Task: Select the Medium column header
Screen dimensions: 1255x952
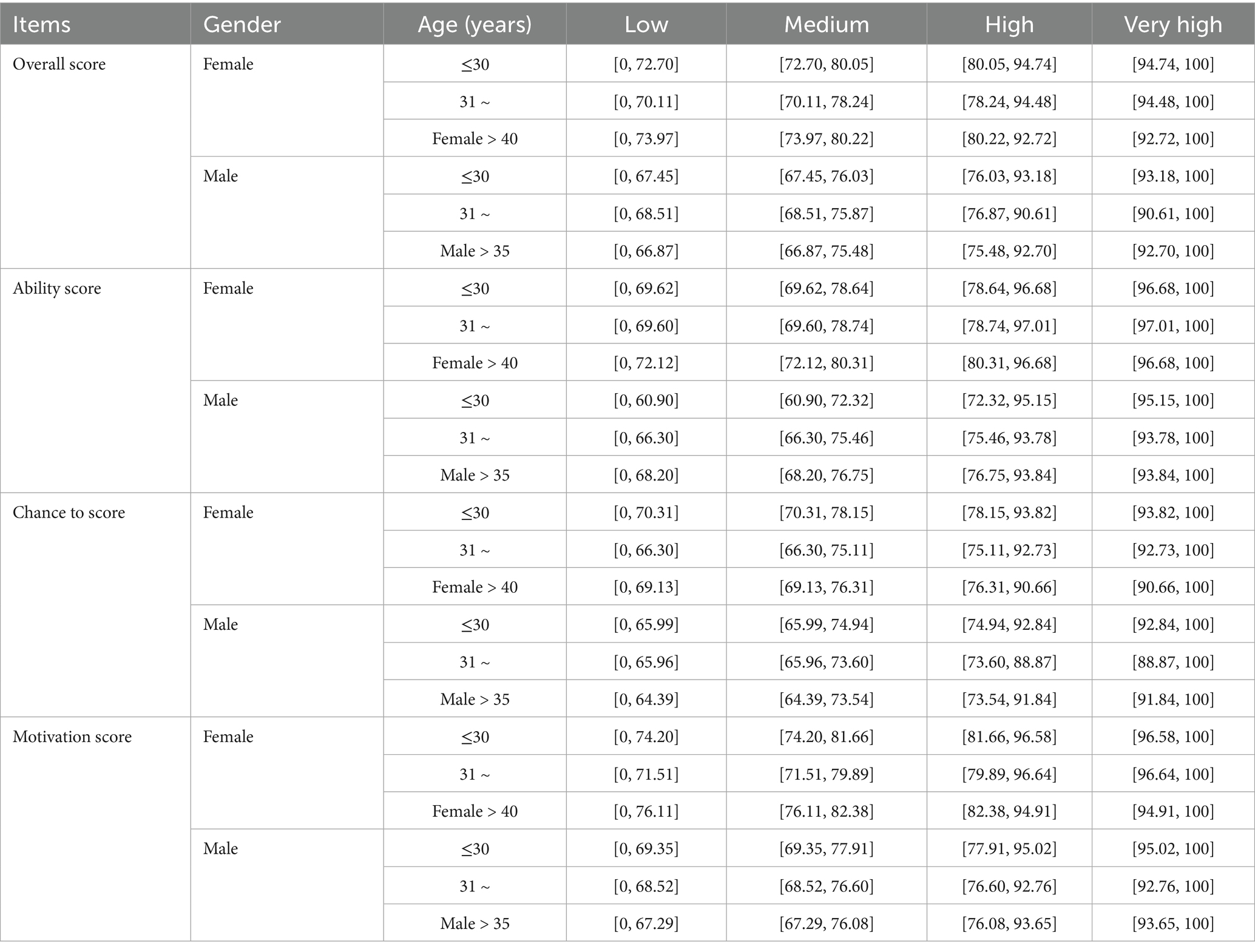Action: click(x=826, y=25)
